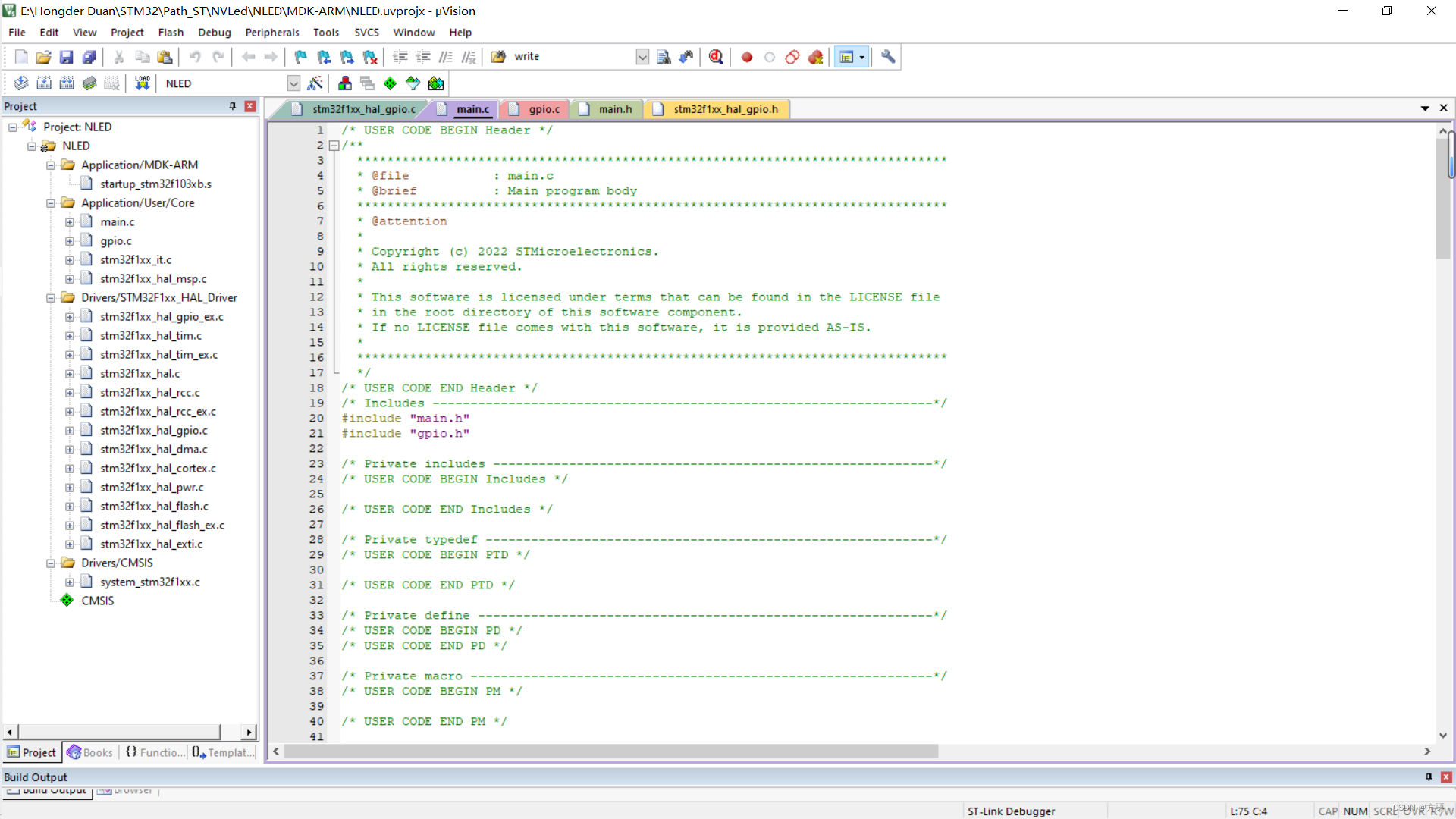Open the Flash menu
Viewport: 1456px width, 819px height.
(x=171, y=33)
